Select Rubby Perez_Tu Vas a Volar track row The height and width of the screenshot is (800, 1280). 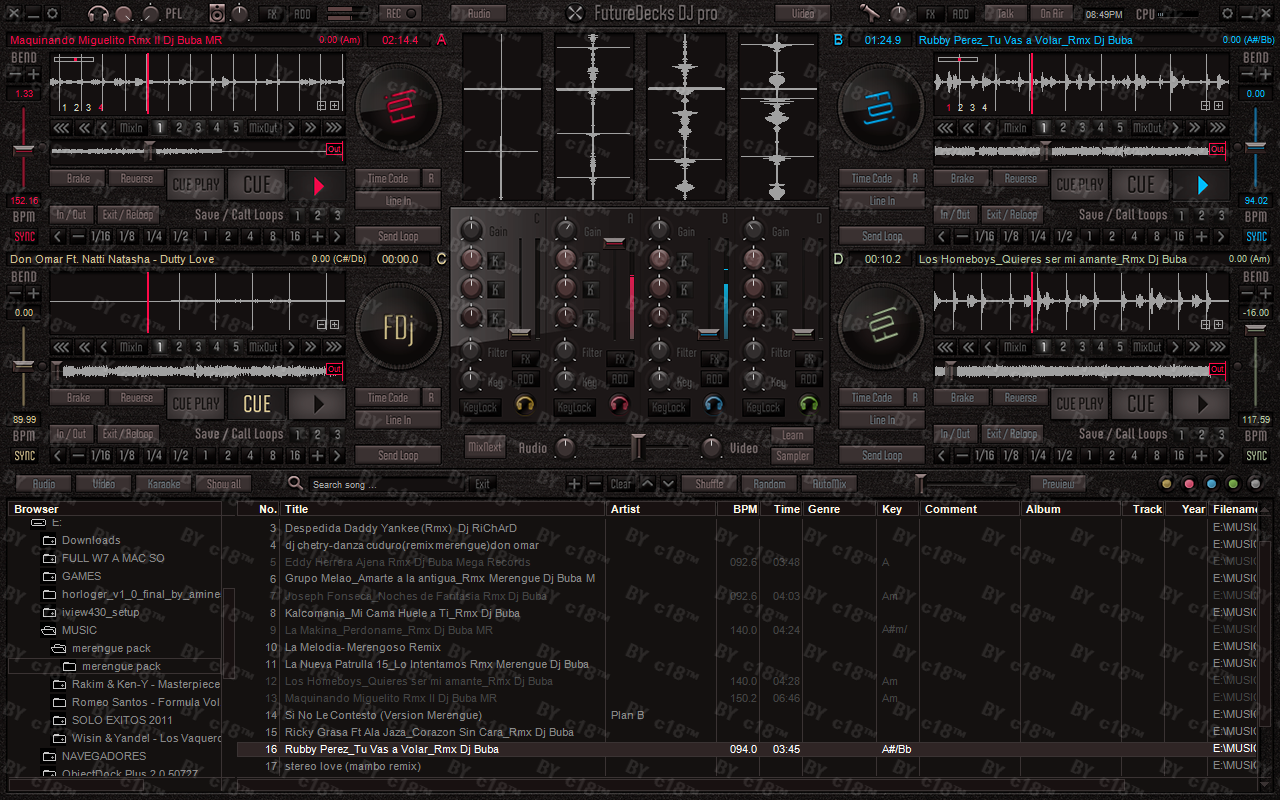point(748,749)
